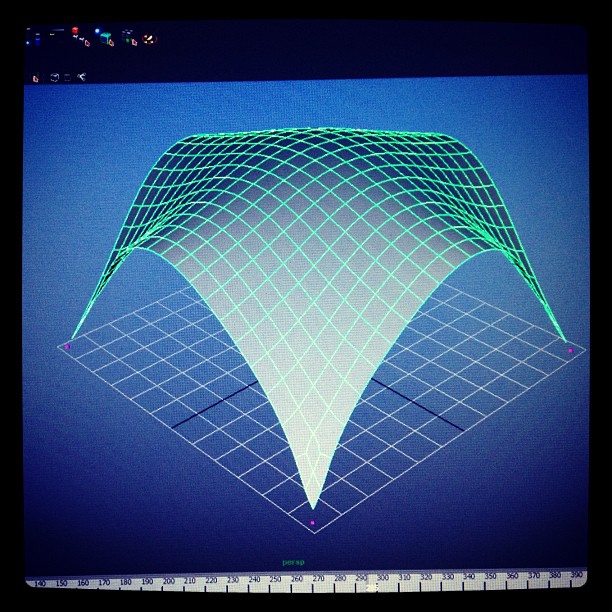
Task: Jump to frame 390 on the time slider
Action: 576,575
